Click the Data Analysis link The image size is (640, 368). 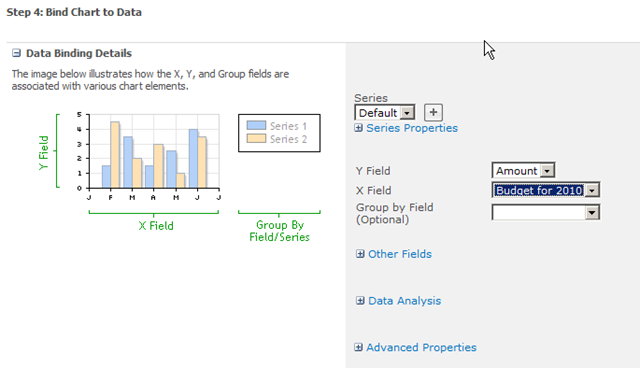404,301
